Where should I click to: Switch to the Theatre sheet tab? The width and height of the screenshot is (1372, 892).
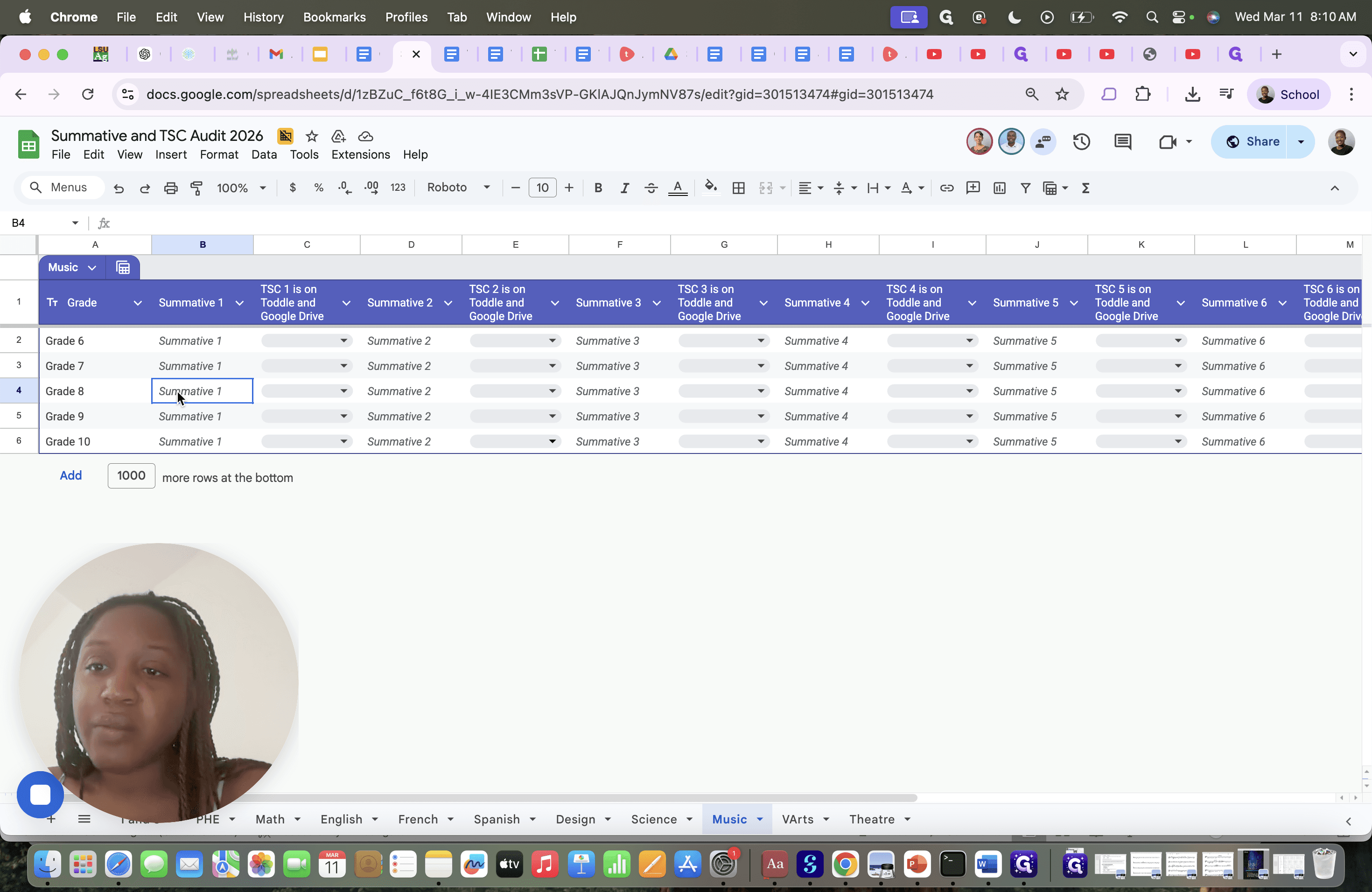pos(872,819)
